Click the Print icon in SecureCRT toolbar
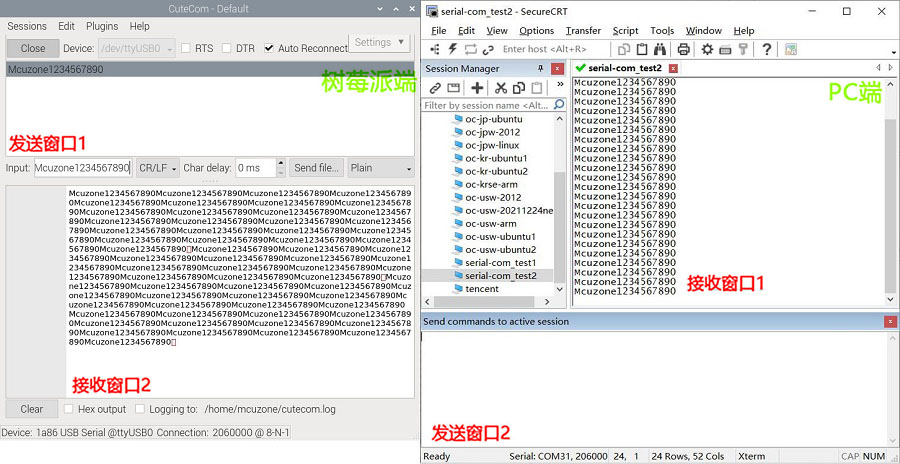This screenshot has height=464, width=900. coord(683,49)
